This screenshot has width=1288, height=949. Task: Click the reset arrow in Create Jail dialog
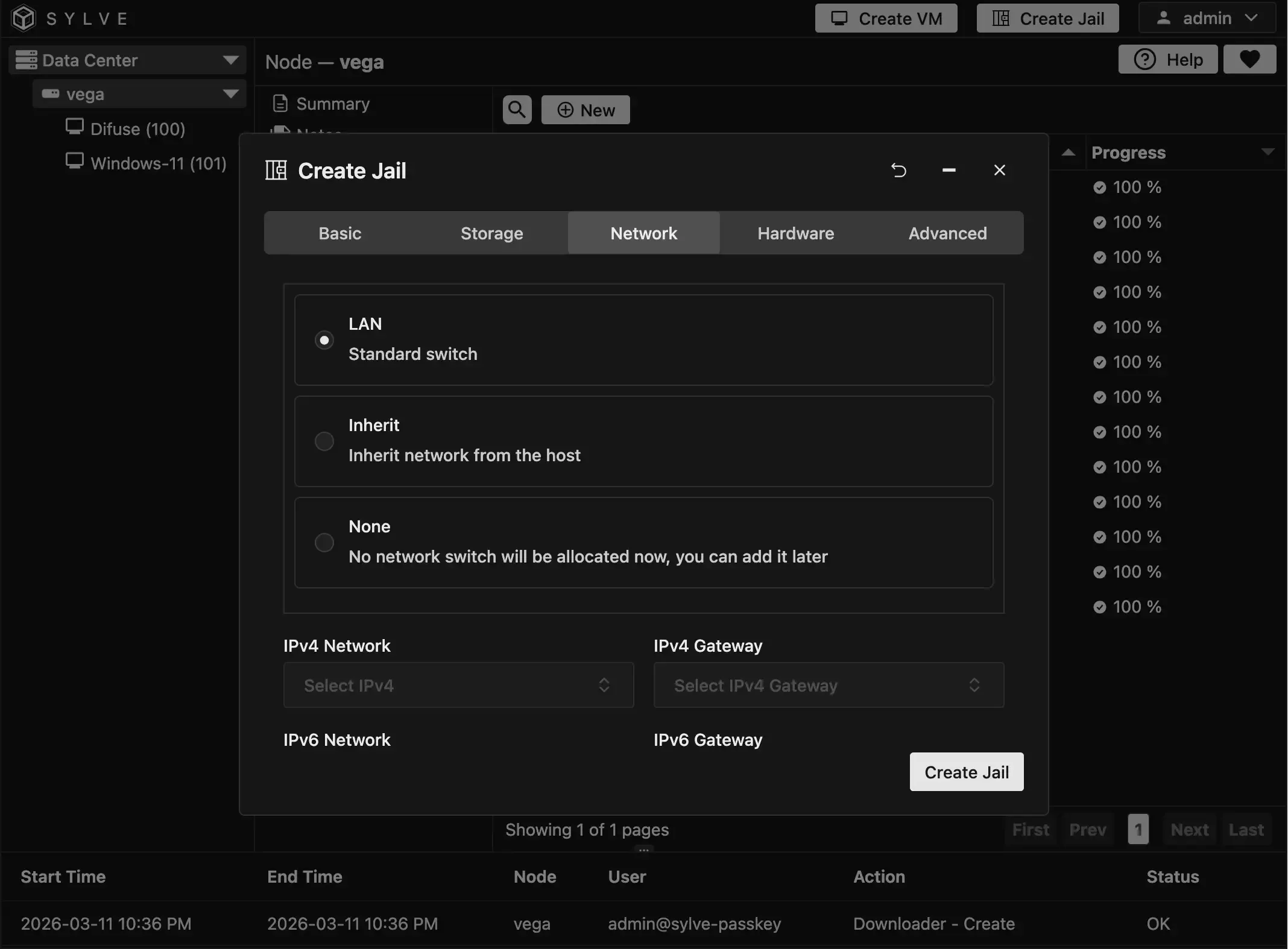pos(898,170)
